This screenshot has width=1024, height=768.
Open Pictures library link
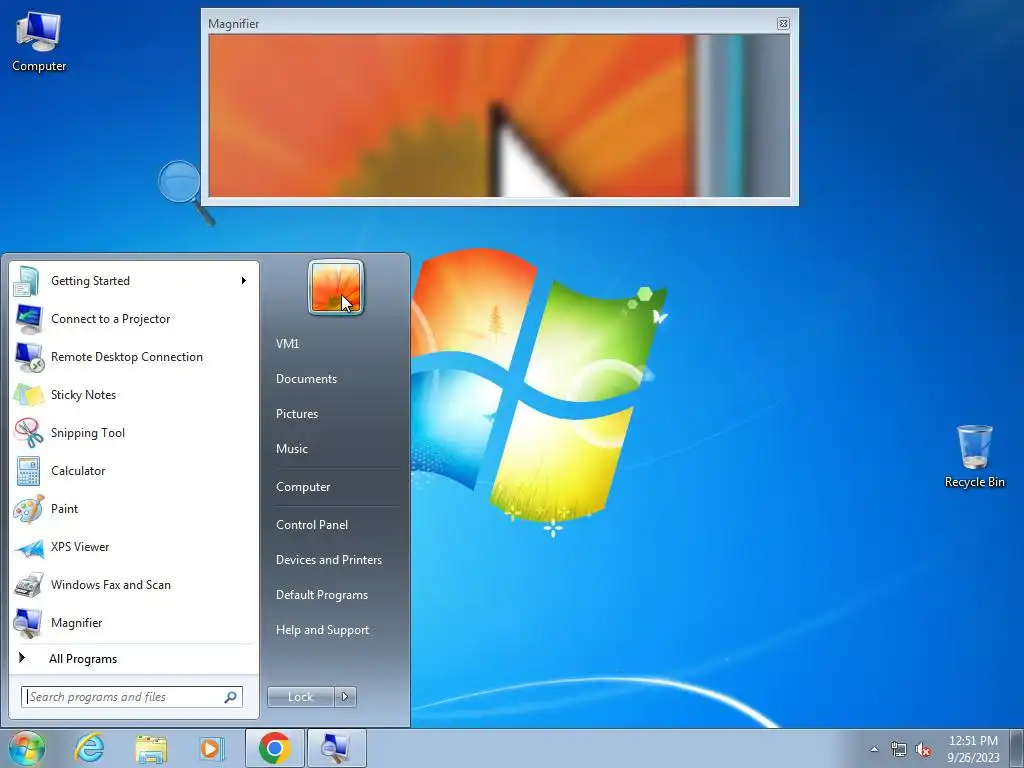(x=296, y=414)
